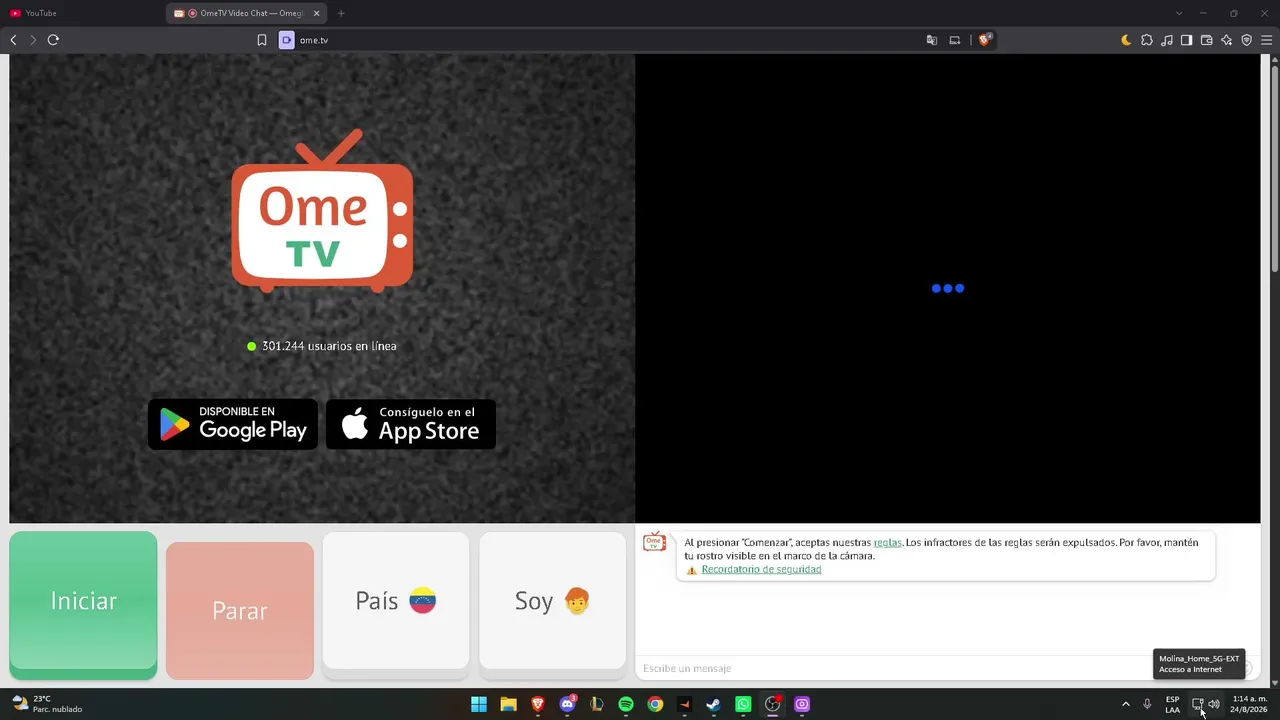Open the music note playlist icon
The image size is (1280, 720).
click(1167, 40)
